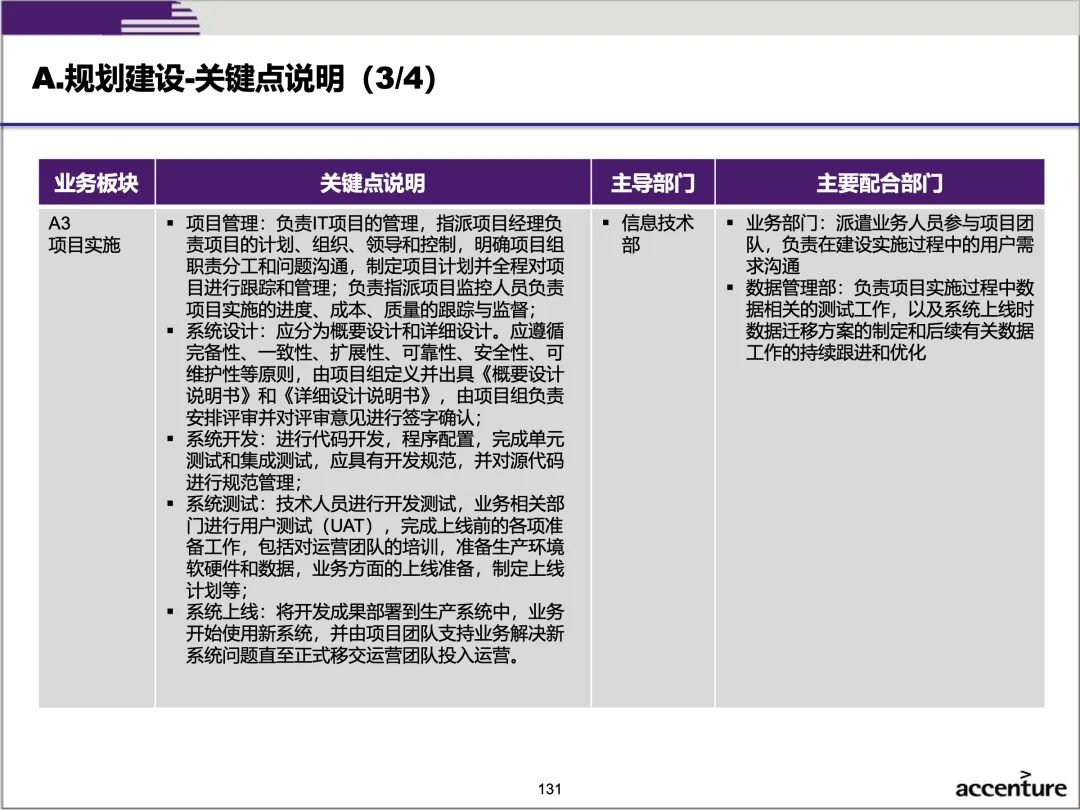1080x810 pixels.
Task: Click the '系统上线' bullet paragraph
Action: point(366,633)
